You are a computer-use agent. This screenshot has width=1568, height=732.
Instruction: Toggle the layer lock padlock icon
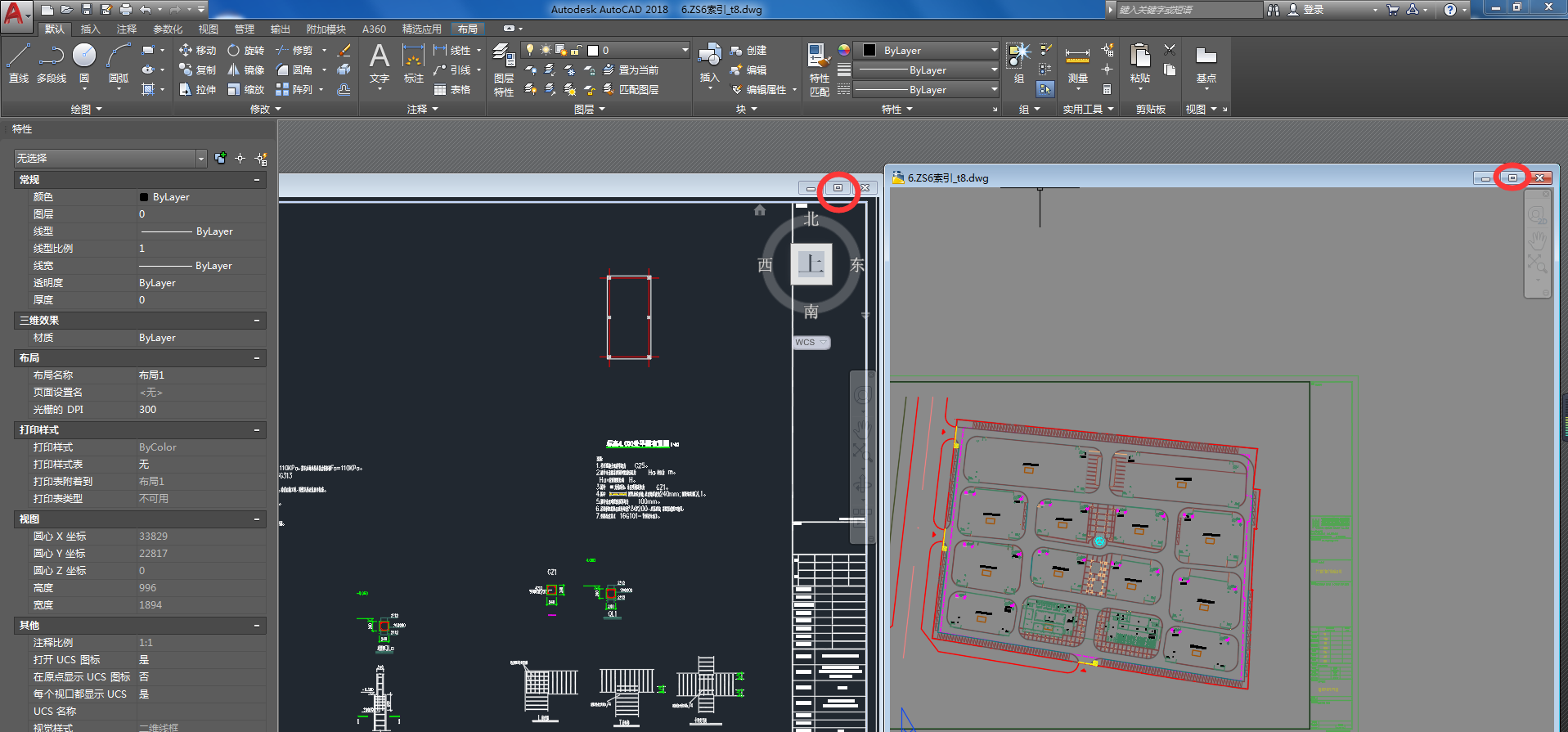577,50
